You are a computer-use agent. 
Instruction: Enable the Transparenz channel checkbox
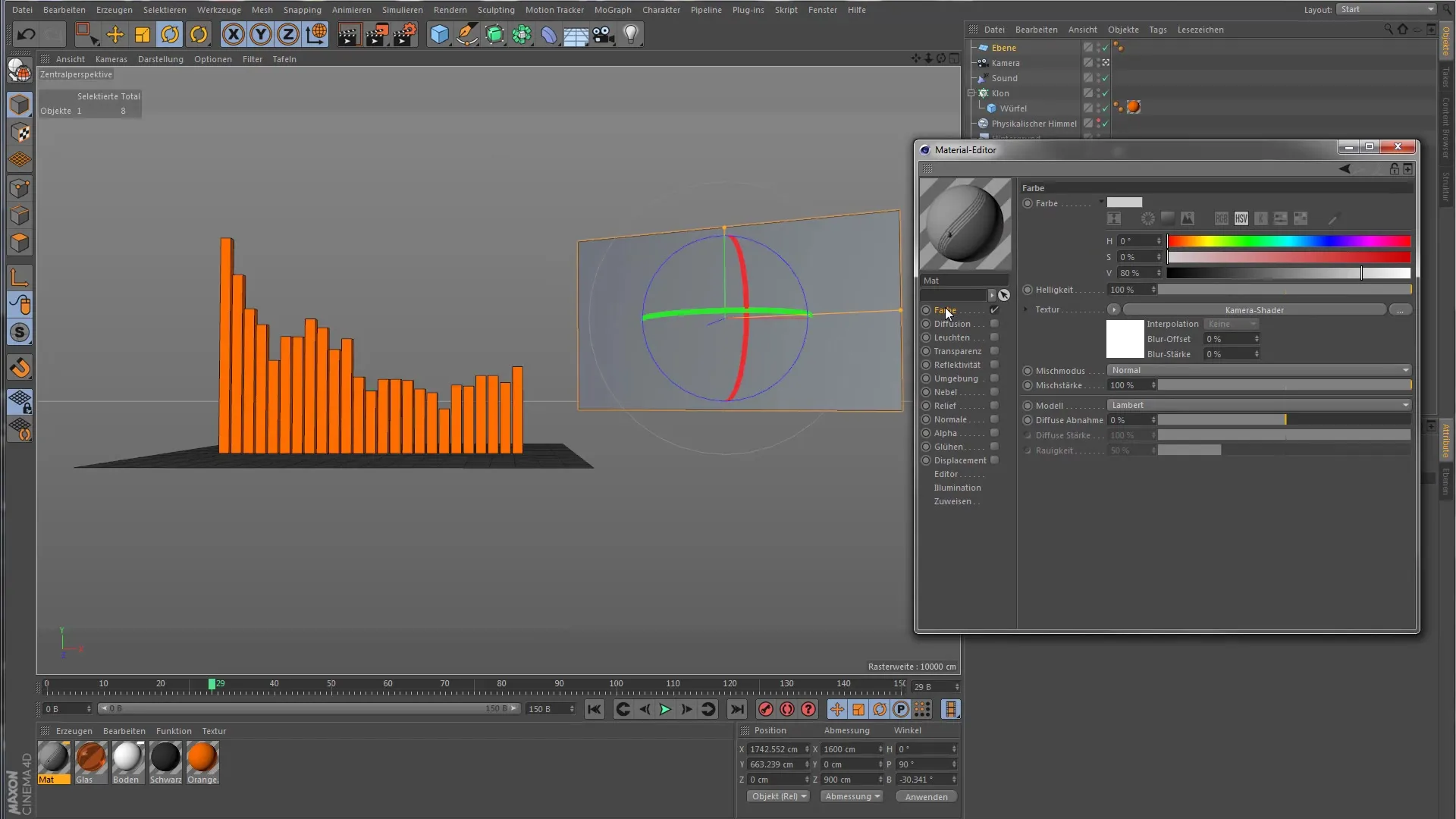tap(994, 351)
